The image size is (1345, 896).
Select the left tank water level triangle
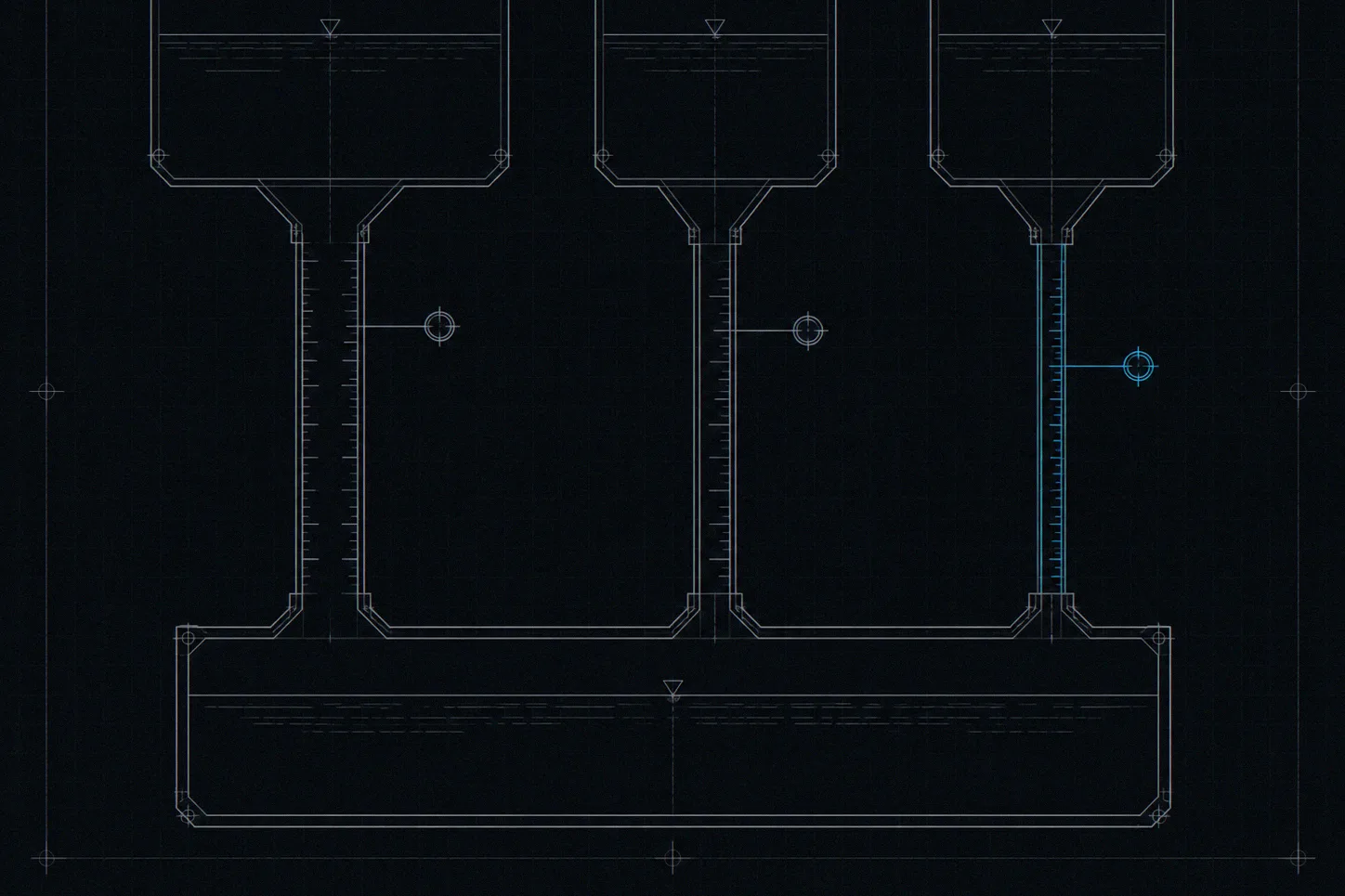pyautogui.click(x=330, y=27)
